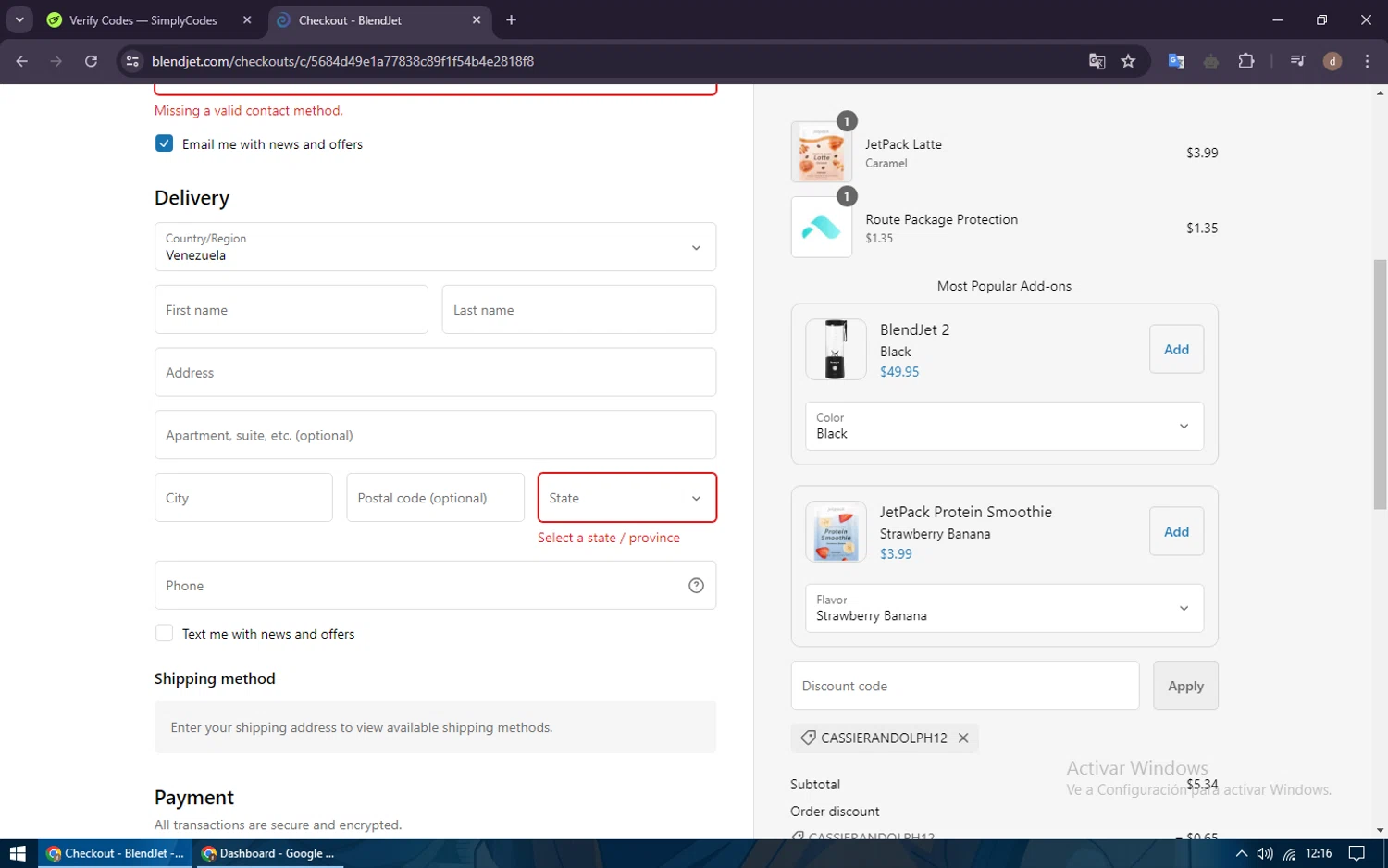The height and width of the screenshot is (868, 1388).
Task: Click the $49.95 BlendJet 2 price
Action: point(899,371)
